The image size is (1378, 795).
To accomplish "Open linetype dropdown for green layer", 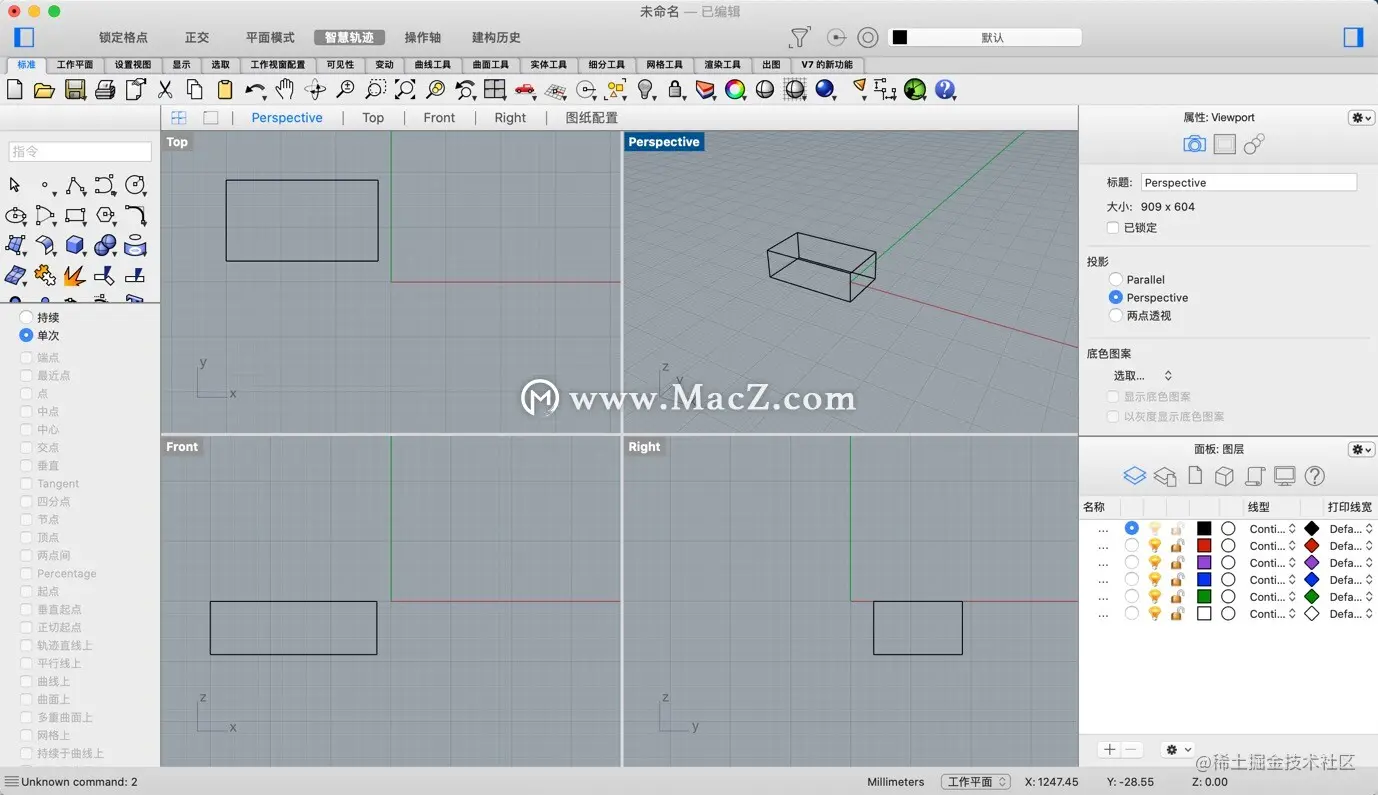I will 1273,597.
